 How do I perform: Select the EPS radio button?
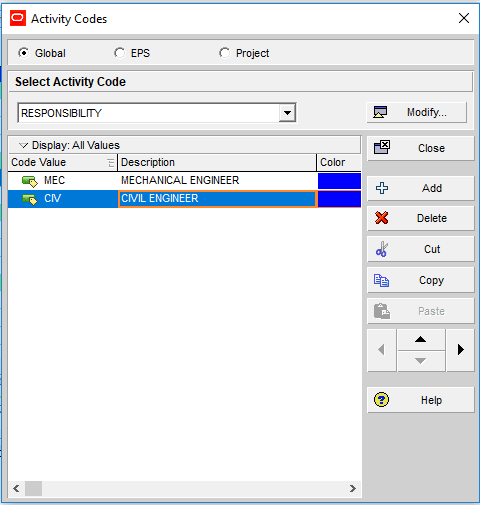click(x=119, y=53)
